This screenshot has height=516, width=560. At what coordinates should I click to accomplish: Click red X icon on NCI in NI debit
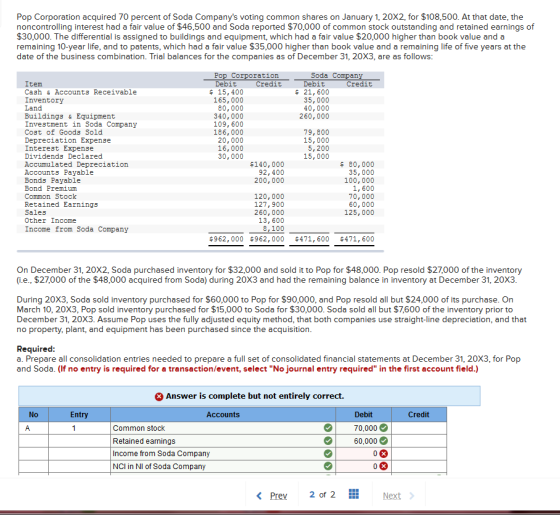click(383, 466)
